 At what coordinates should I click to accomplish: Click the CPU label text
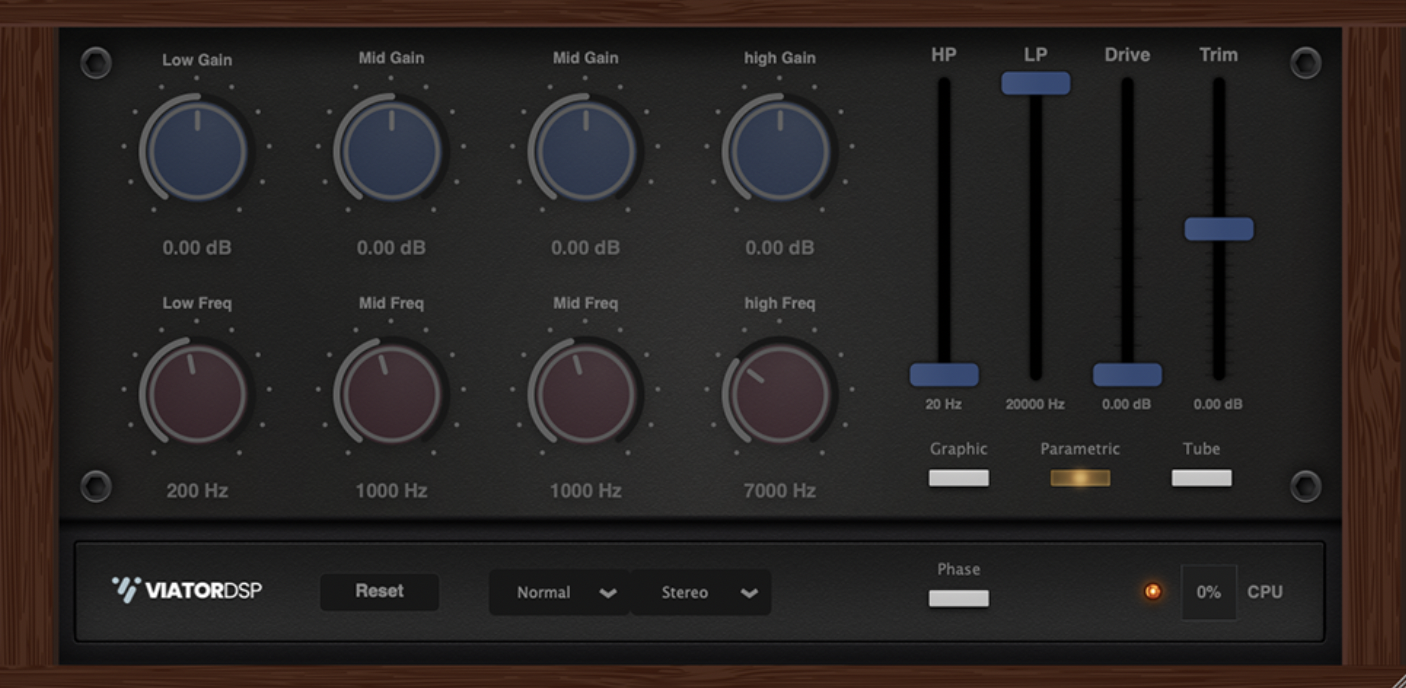point(1265,592)
